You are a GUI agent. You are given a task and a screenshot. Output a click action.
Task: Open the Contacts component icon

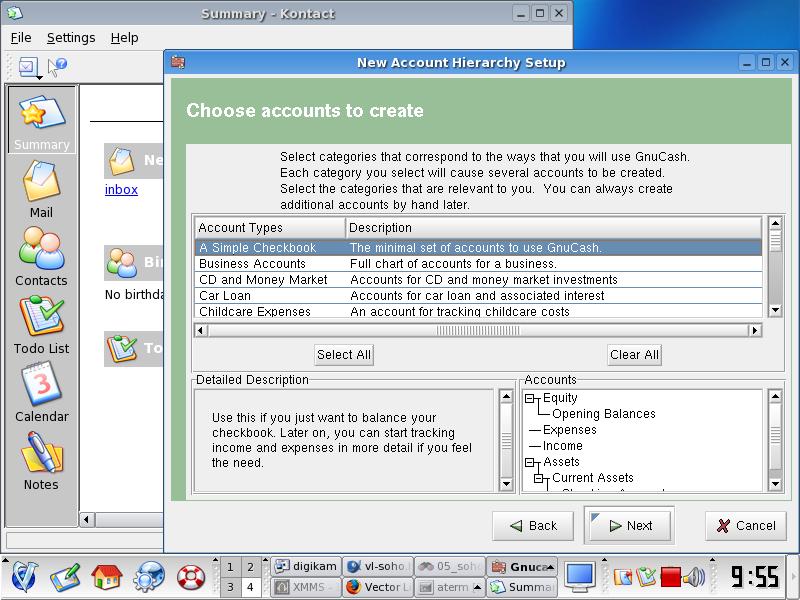tap(41, 257)
